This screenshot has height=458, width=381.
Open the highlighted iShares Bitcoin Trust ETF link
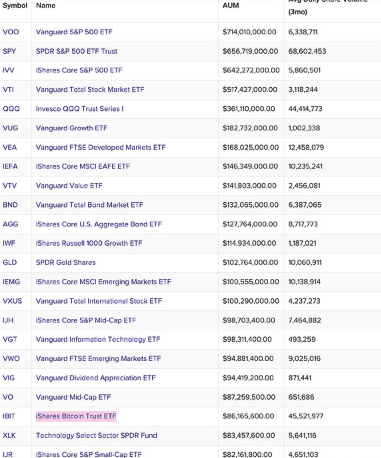point(76,416)
